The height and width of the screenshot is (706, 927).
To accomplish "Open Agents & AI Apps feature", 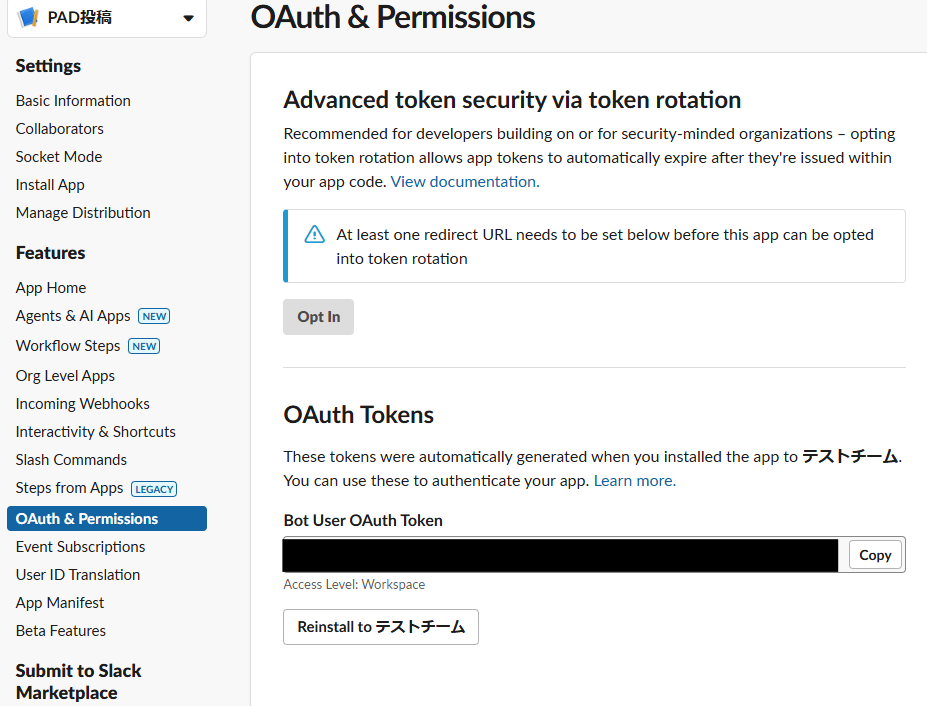I will tap(73, 316).
